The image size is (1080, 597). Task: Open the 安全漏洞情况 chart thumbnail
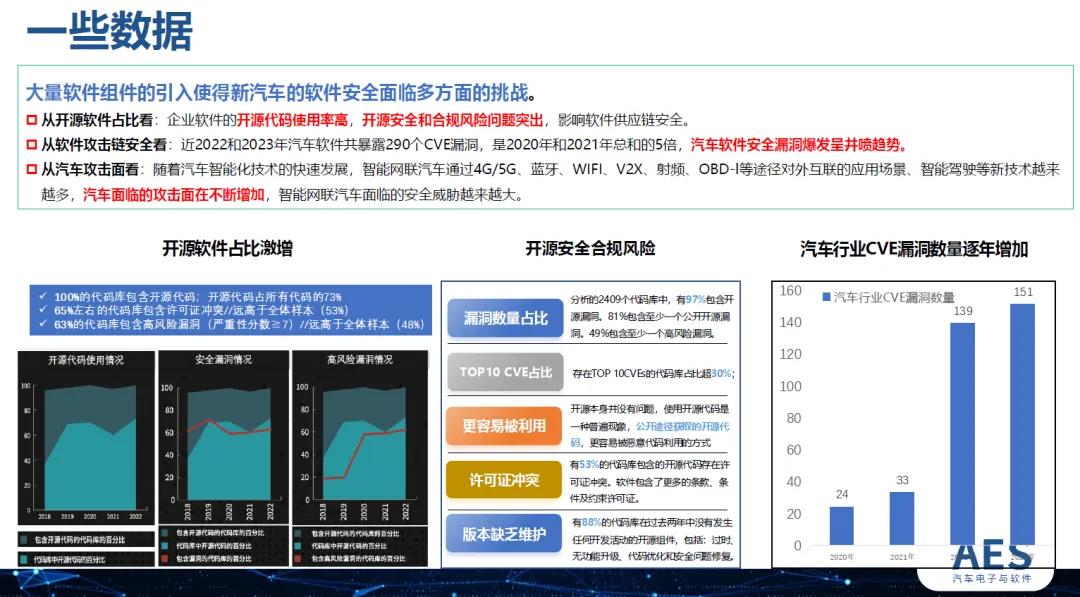(222, 438)
